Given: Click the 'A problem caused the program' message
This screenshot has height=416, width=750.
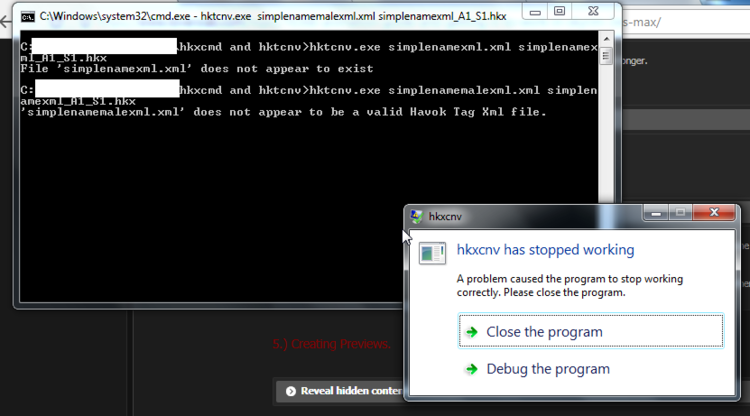Looking at the screenshot, I should click(570, 285).
